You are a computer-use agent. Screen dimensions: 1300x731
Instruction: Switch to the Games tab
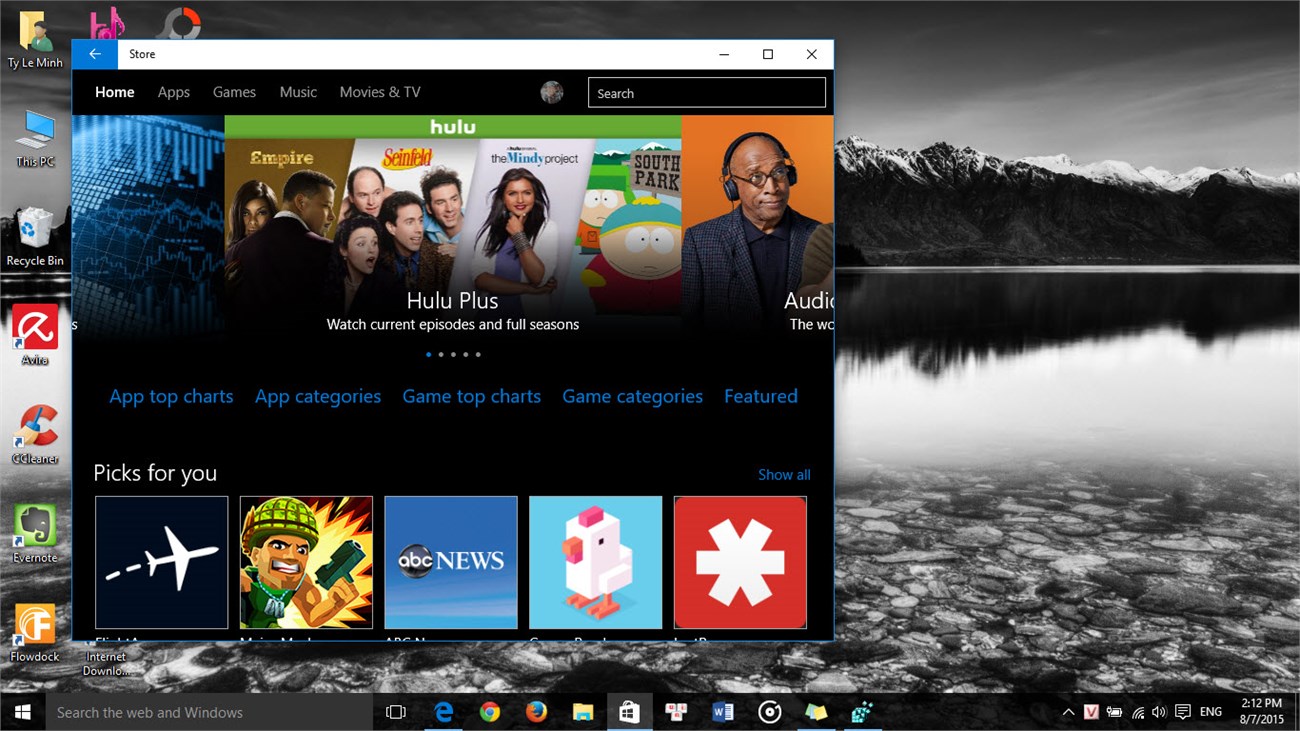coord(235,92)
